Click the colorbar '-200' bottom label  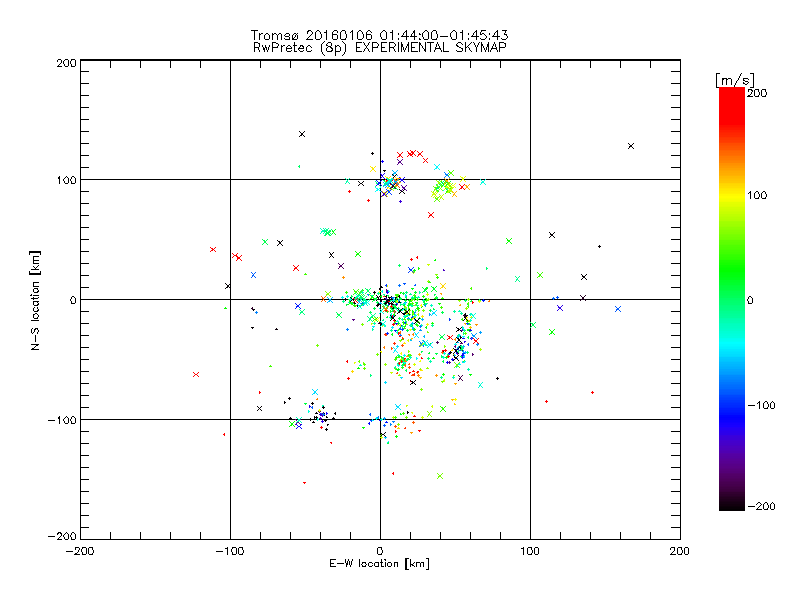[x=761, y=506]
